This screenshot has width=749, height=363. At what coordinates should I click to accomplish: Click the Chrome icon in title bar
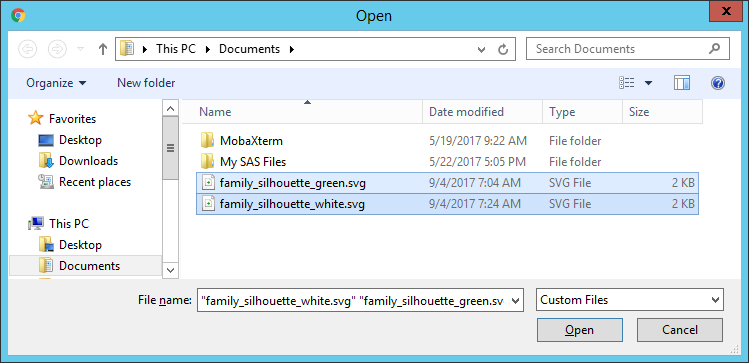tap(18, 15)
